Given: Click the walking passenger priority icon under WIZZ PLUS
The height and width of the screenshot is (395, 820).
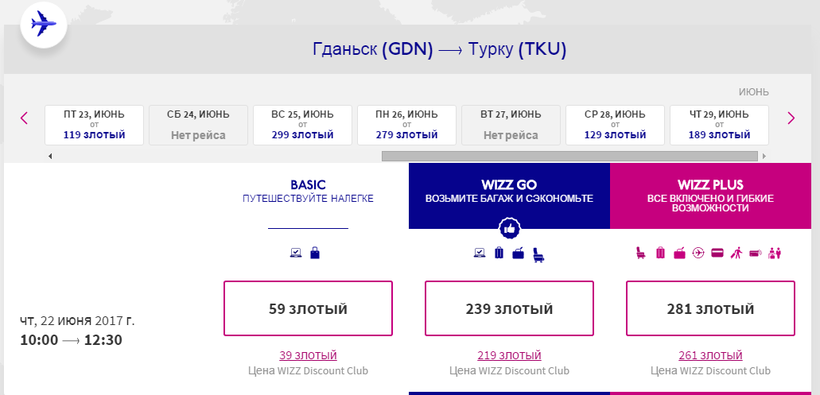Looking at the screenshot, I should (x=737, y=253).
